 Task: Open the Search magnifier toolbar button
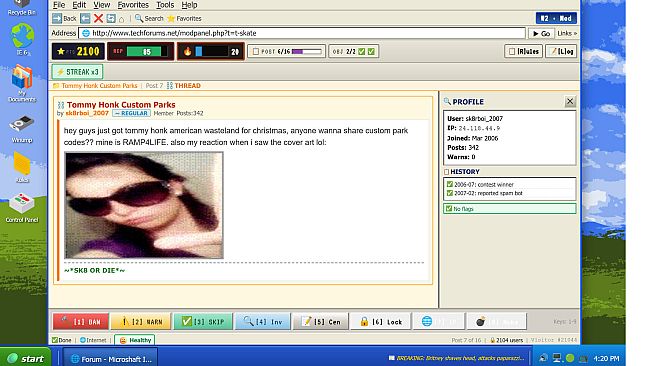pos(149,18)
